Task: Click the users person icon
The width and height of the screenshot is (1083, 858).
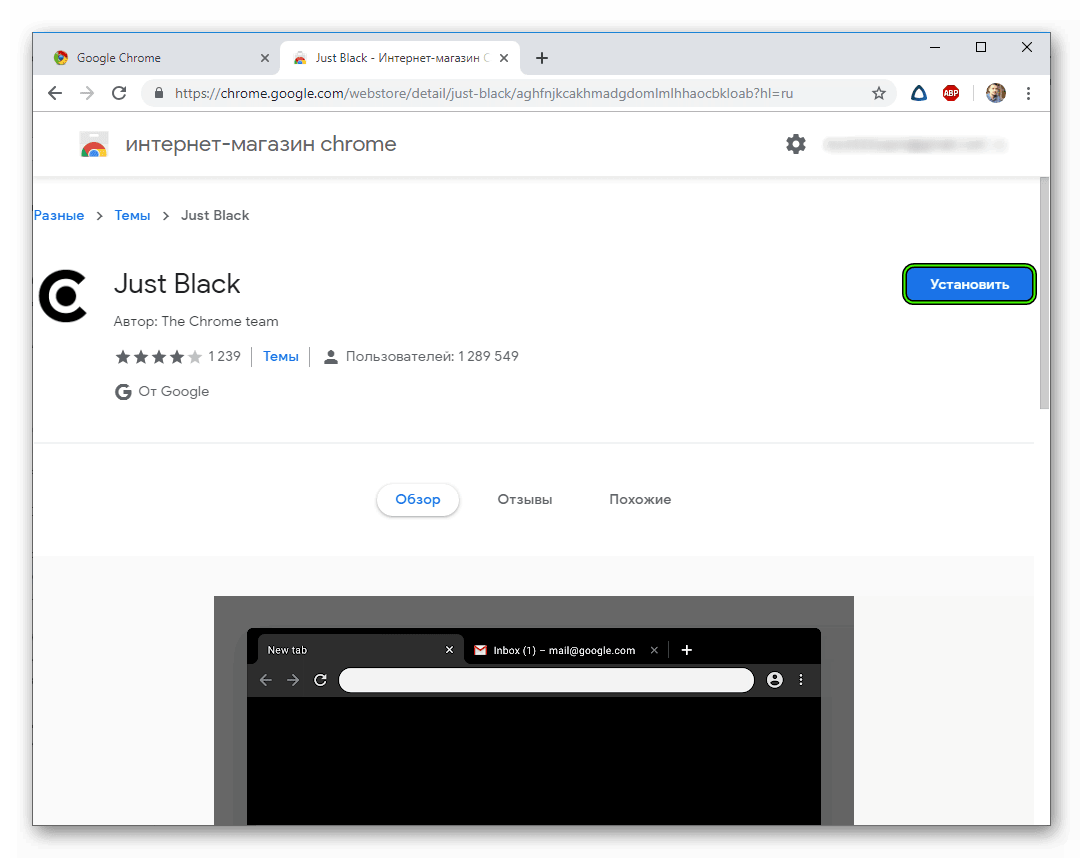Action: (x=331, y=356)
